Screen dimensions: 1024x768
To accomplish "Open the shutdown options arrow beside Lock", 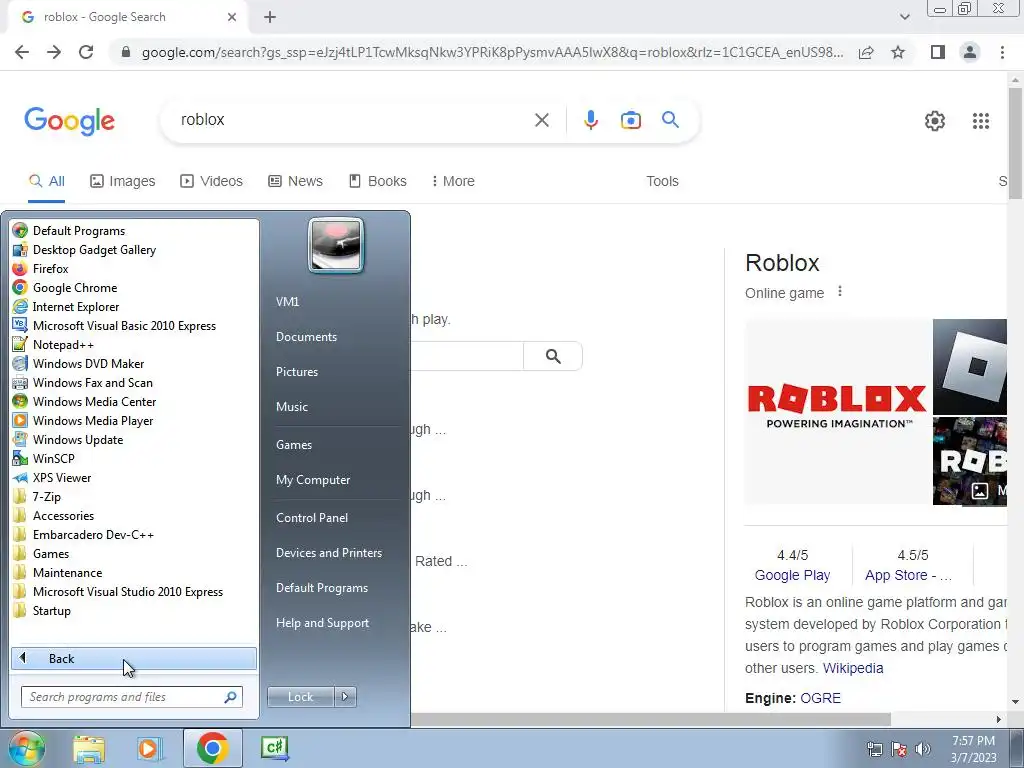I will 345,697.
